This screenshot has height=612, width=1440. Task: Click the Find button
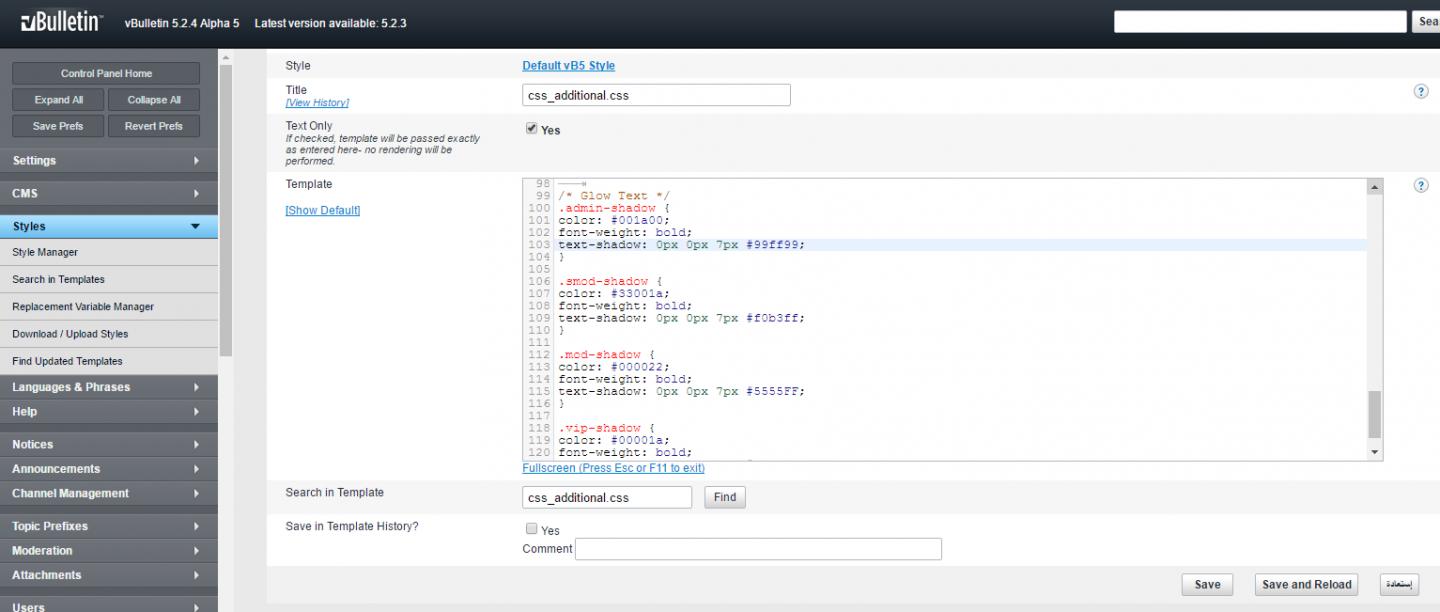tap(725, 497)
